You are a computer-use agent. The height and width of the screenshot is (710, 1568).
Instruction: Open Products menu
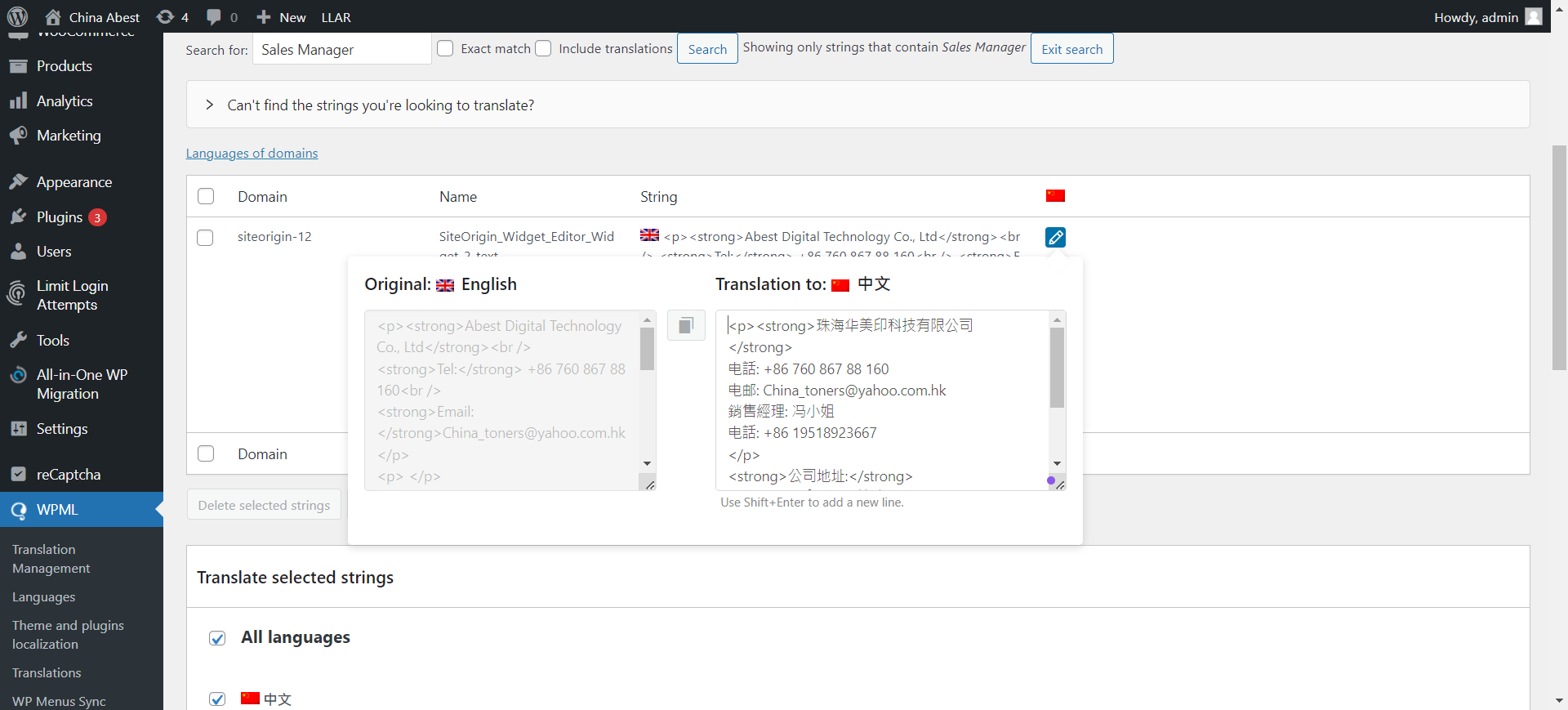click(65, 66)
